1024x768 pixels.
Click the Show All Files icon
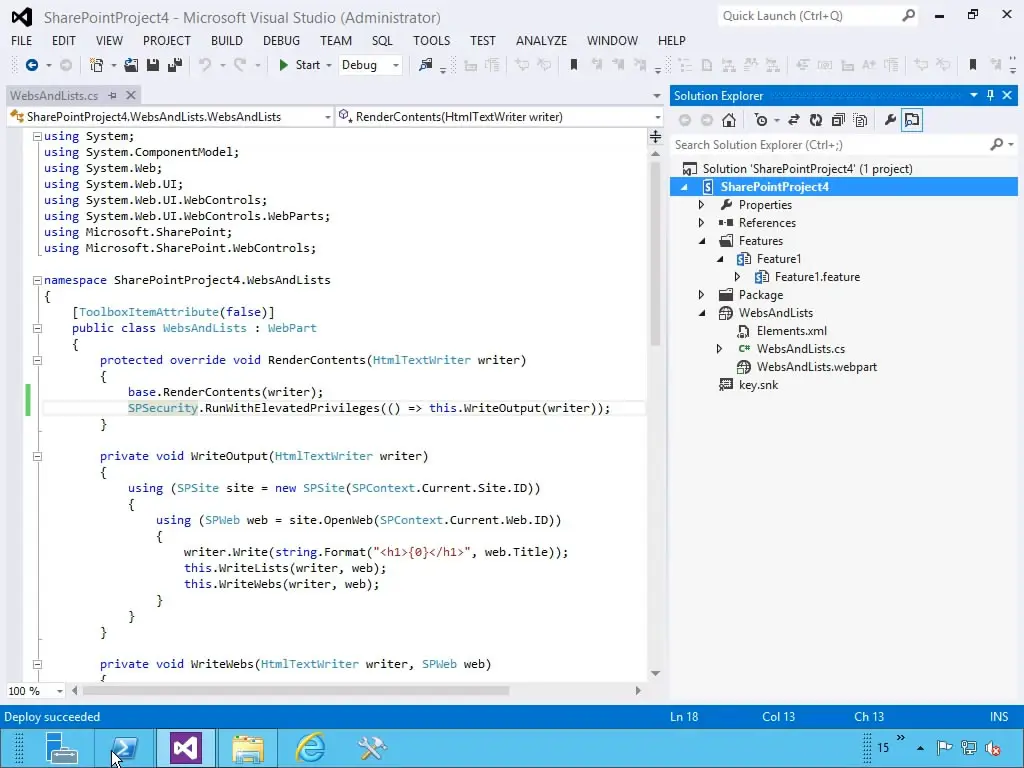pos(860,120)
